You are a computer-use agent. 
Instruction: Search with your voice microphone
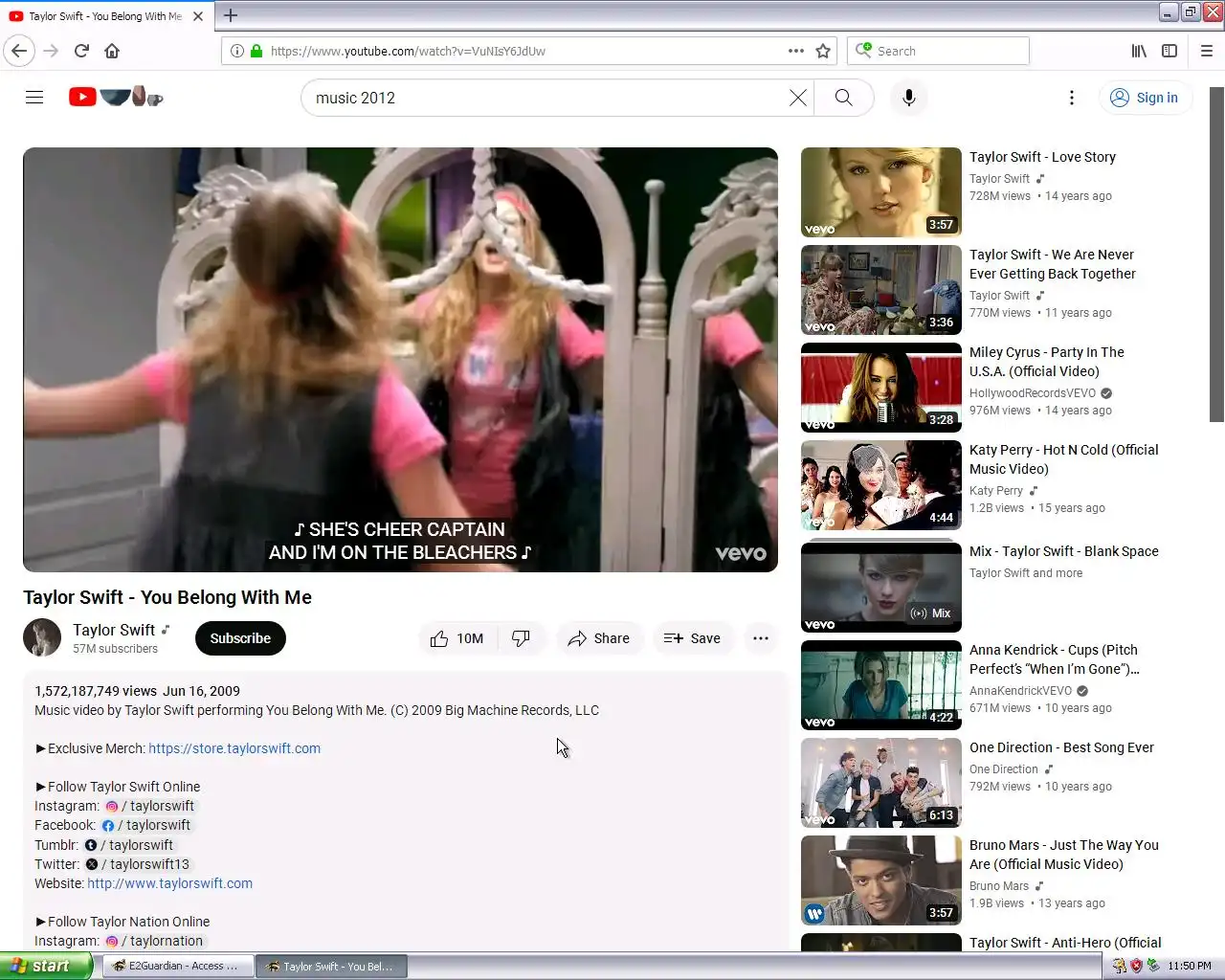[909, 98]
